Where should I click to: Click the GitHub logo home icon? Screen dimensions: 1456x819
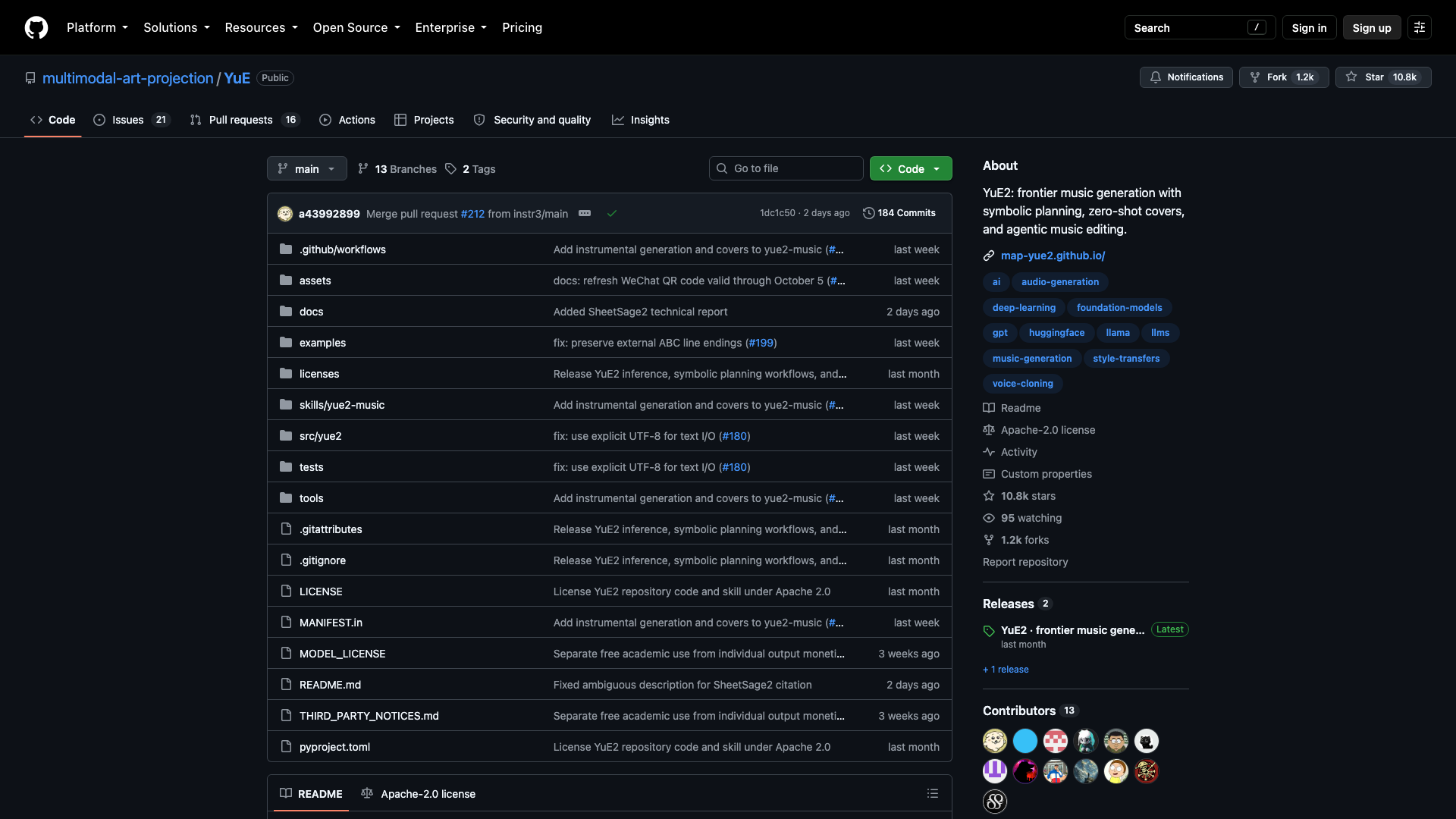point(36,27)
